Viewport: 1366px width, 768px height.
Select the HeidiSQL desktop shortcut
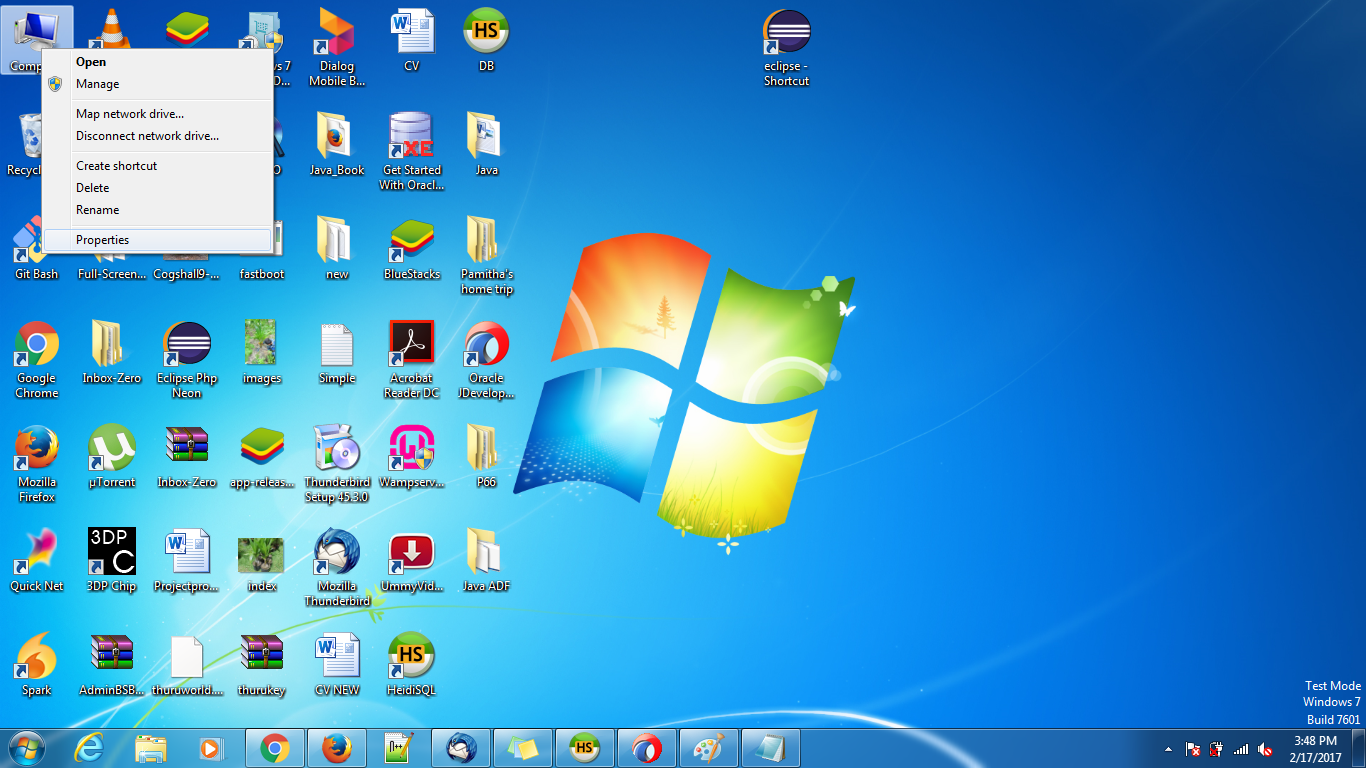[x=412, y=664]
